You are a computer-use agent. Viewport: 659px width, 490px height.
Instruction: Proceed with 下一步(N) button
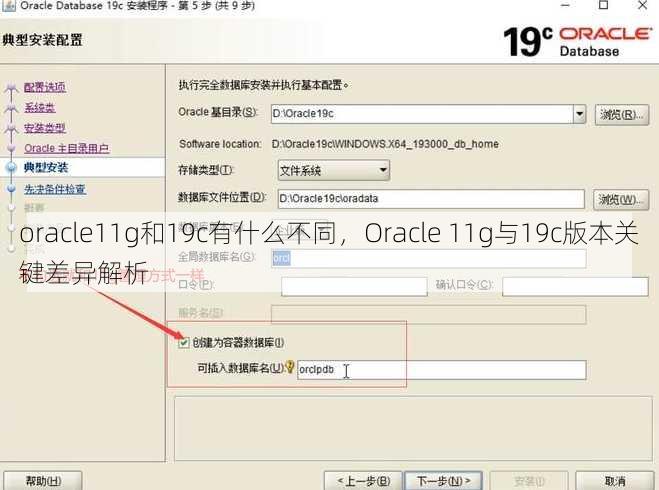tap(443, 481)
